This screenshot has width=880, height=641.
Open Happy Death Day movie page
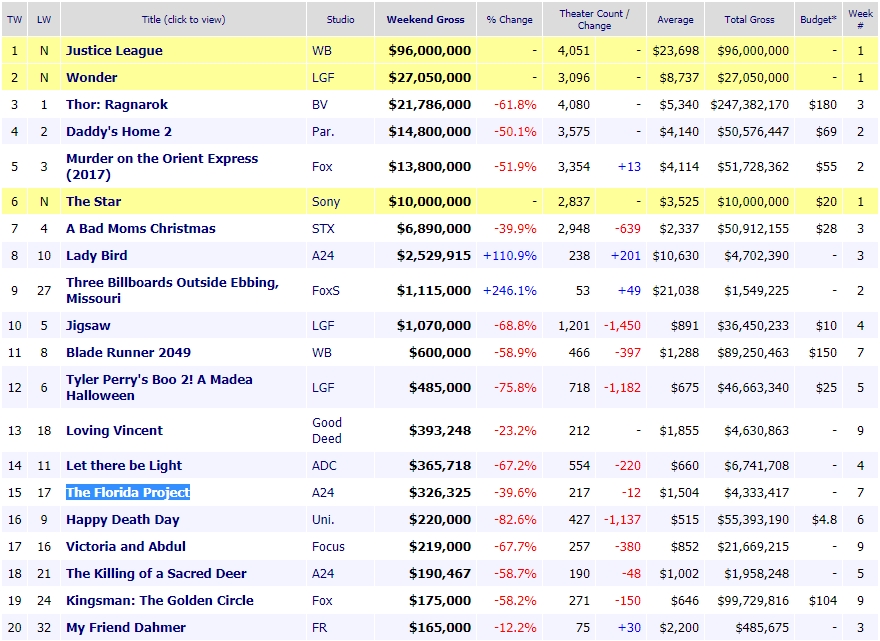[123, 519]
